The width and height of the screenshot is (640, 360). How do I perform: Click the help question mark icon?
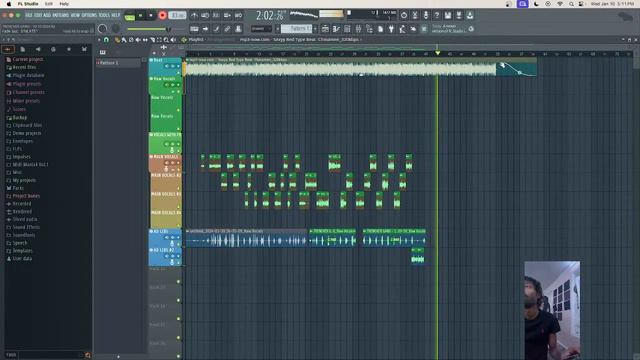(437, 16)
